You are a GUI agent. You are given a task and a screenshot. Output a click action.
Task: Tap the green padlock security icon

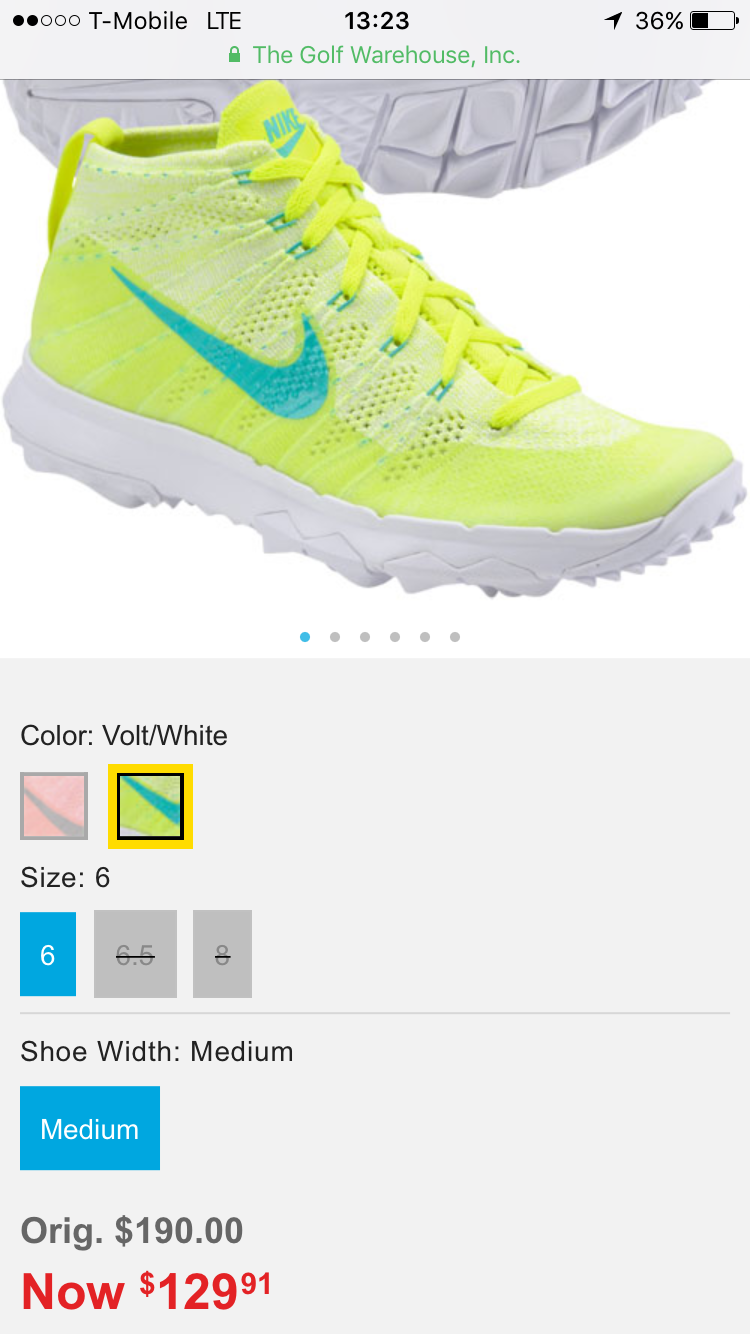click(235, 55)
